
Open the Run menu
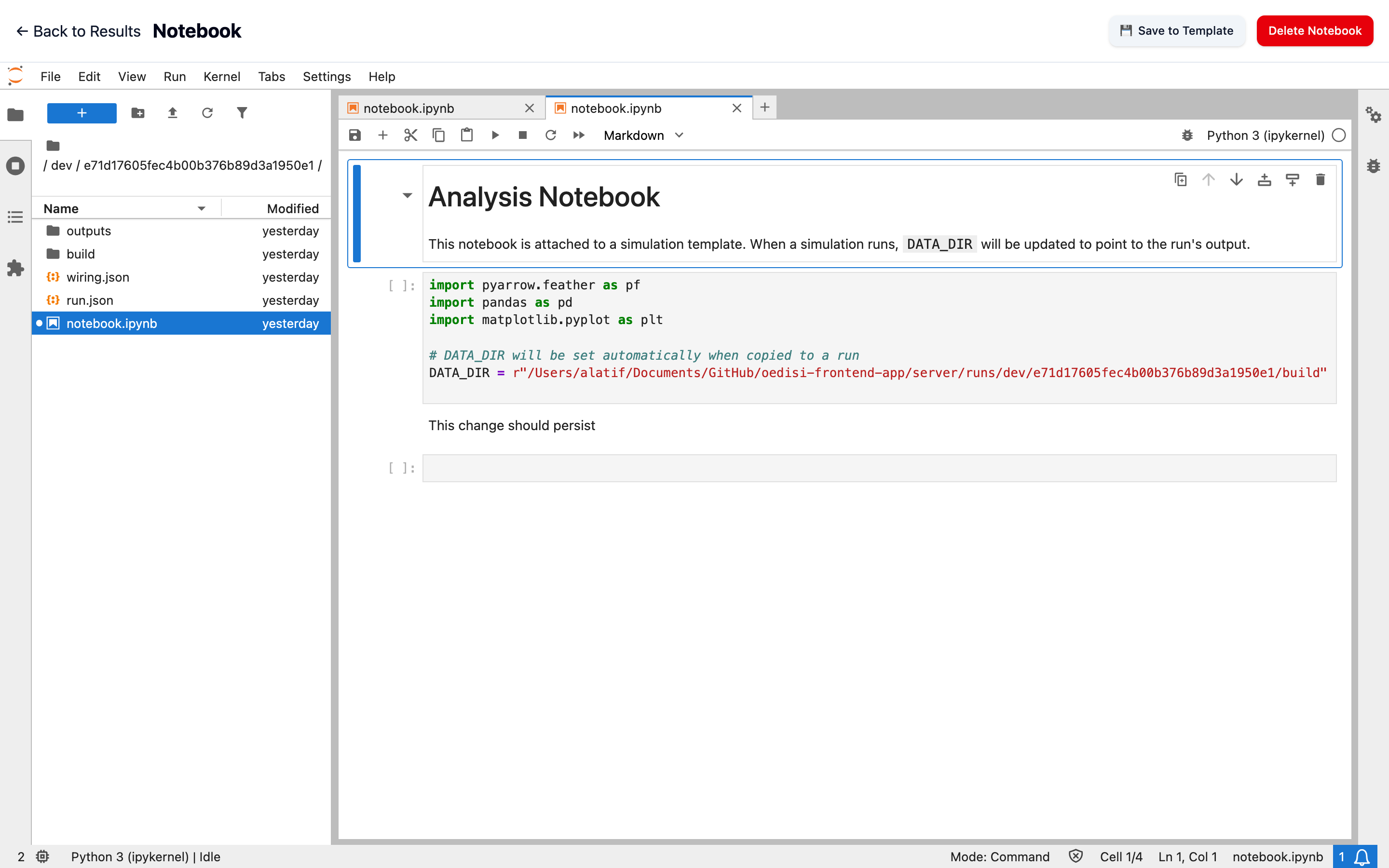[x=175, y=76]
